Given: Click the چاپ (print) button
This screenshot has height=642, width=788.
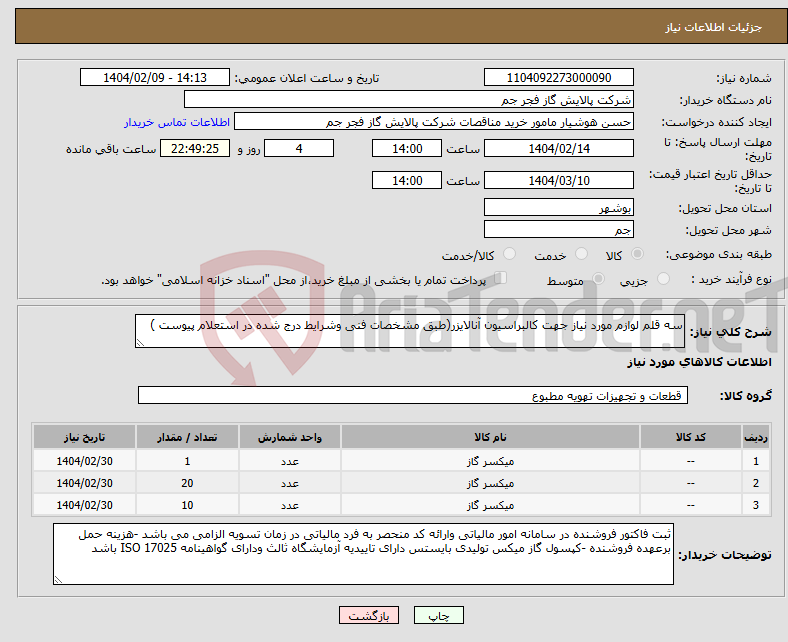Looking at the screenshot, I should (x=439, y=615).
